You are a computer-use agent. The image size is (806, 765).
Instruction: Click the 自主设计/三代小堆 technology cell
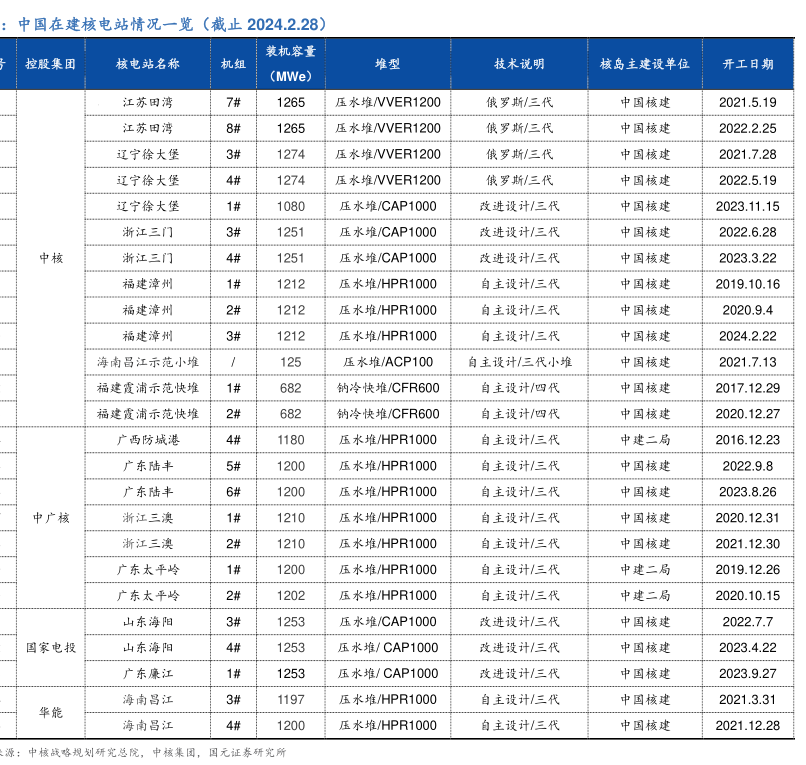pyautogui.click(x=520, y=362)
